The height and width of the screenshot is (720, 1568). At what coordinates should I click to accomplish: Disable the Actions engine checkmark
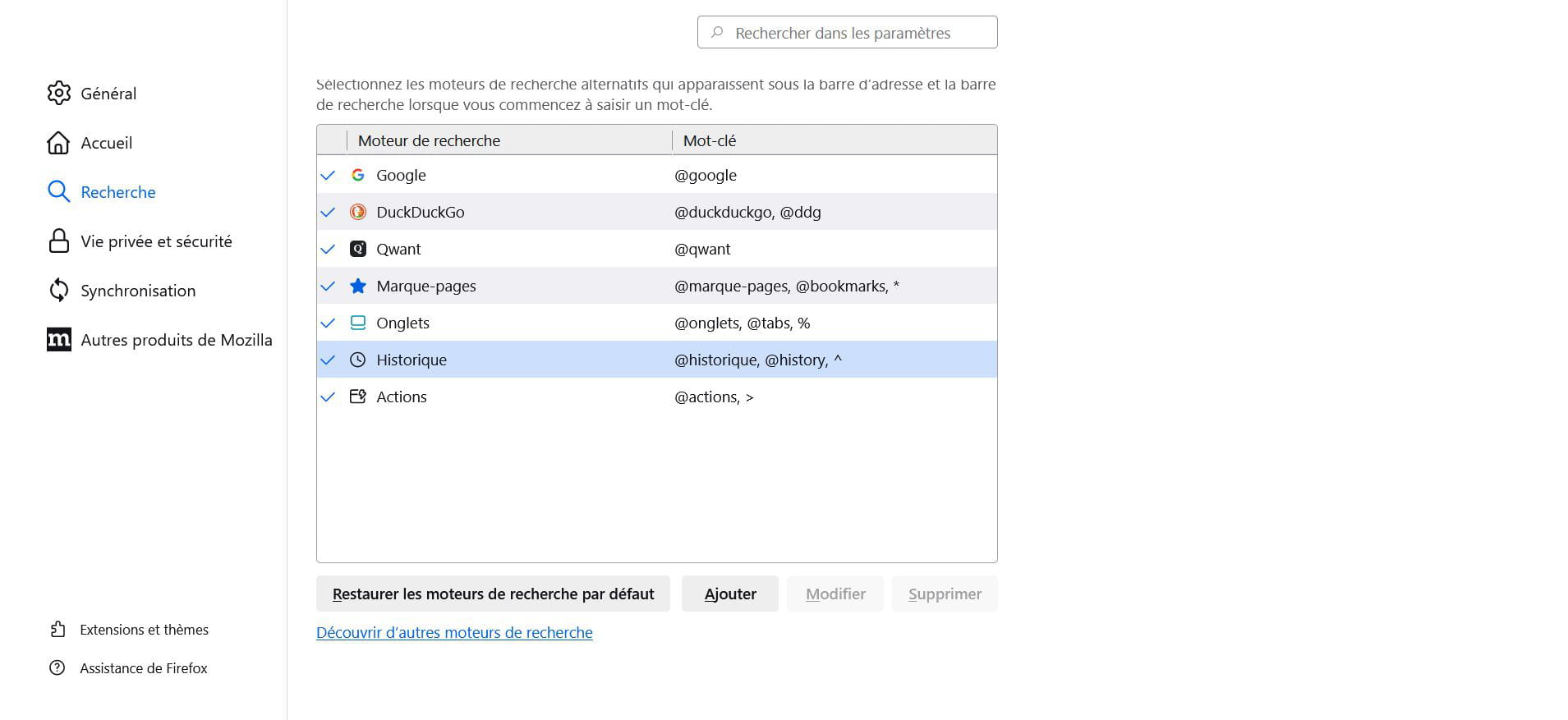(328, 397)
